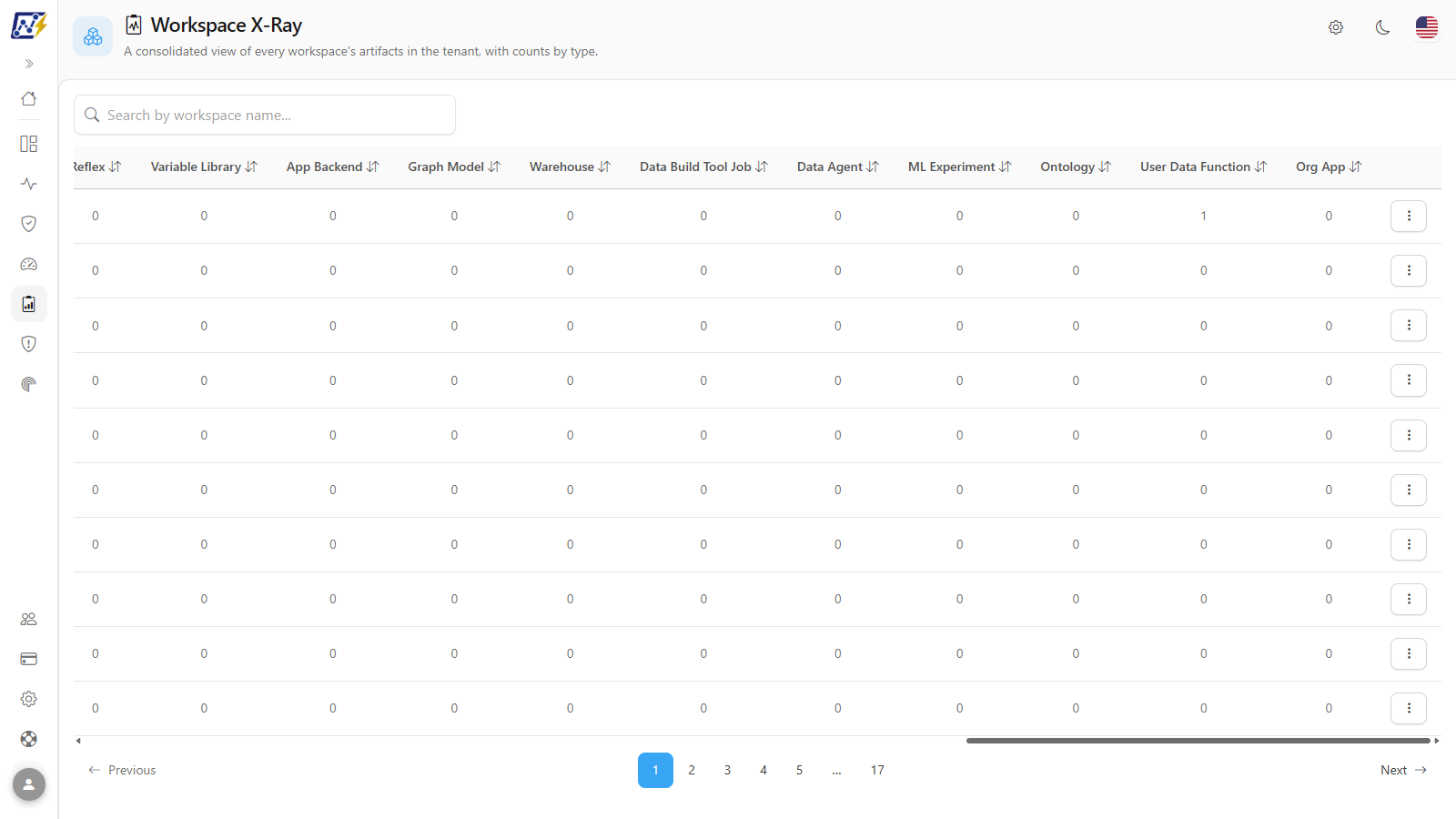Sort by Graph Model column
The image size is (1456, 819).
[x=454, y=167]
